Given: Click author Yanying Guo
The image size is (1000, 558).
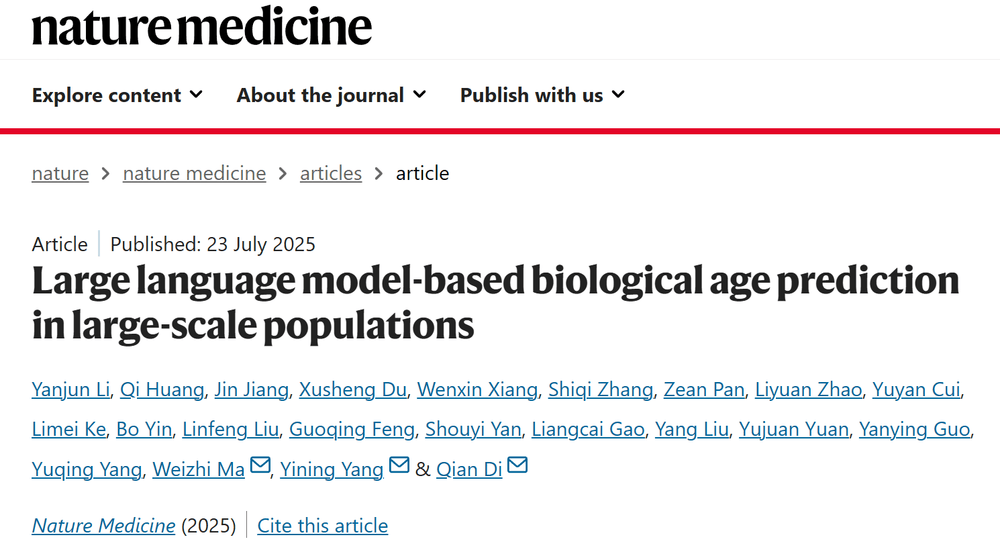Looking at the screenshot, I should pos(915,430).
